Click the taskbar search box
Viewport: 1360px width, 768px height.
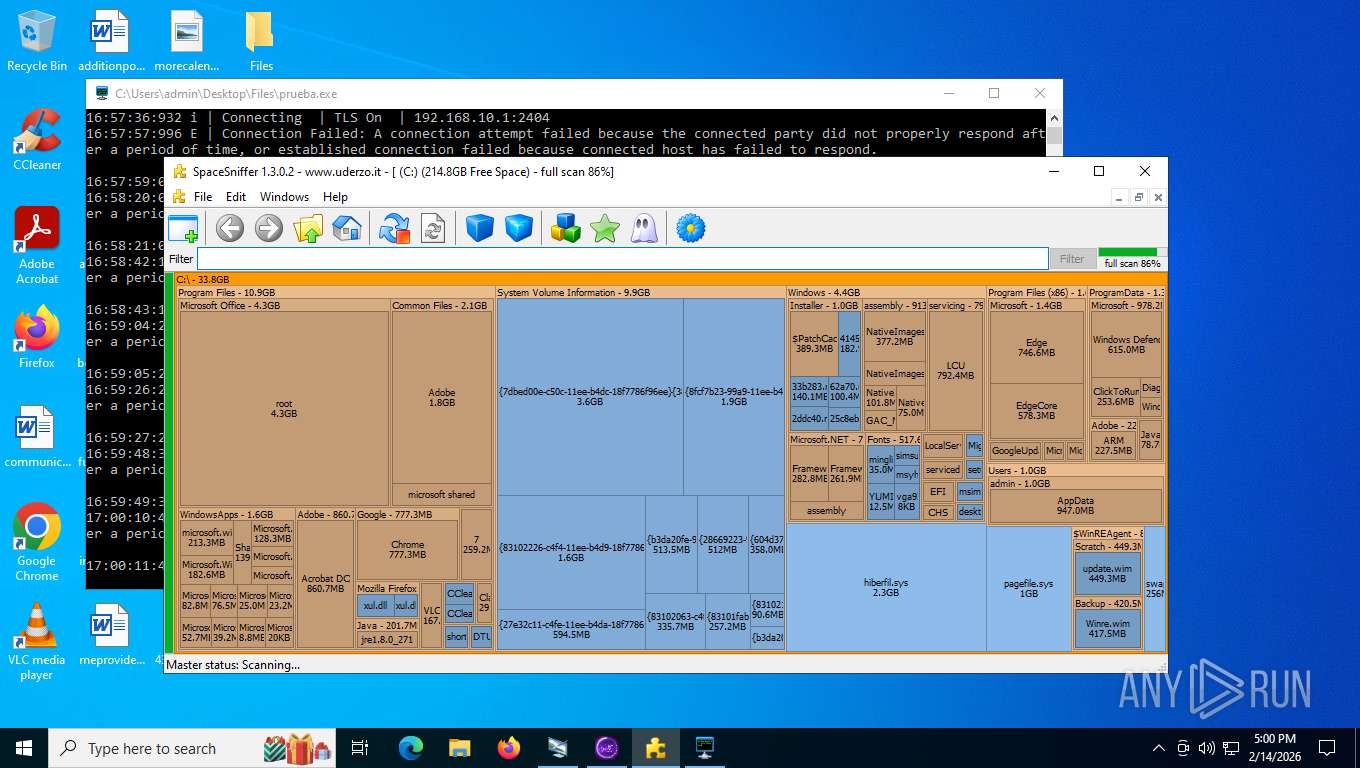pos(193,748)
